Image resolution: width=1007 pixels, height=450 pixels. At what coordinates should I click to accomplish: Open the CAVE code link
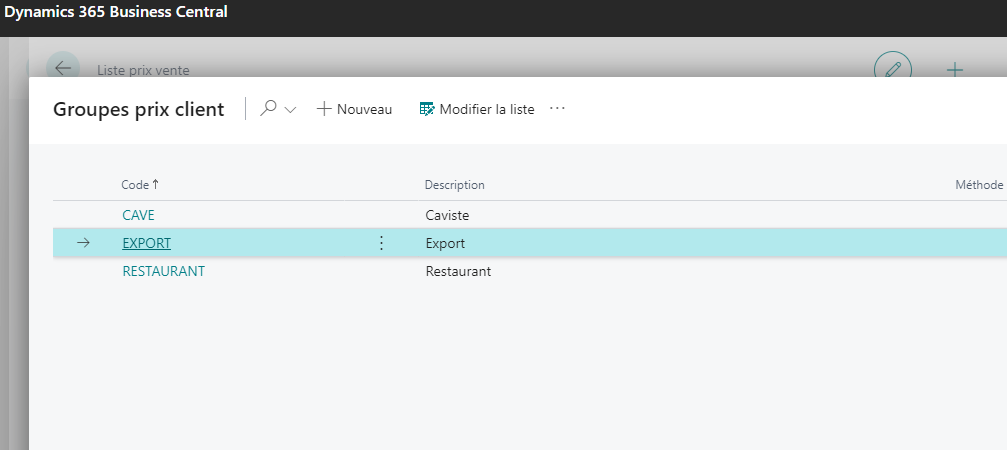(x=138, y=216)
